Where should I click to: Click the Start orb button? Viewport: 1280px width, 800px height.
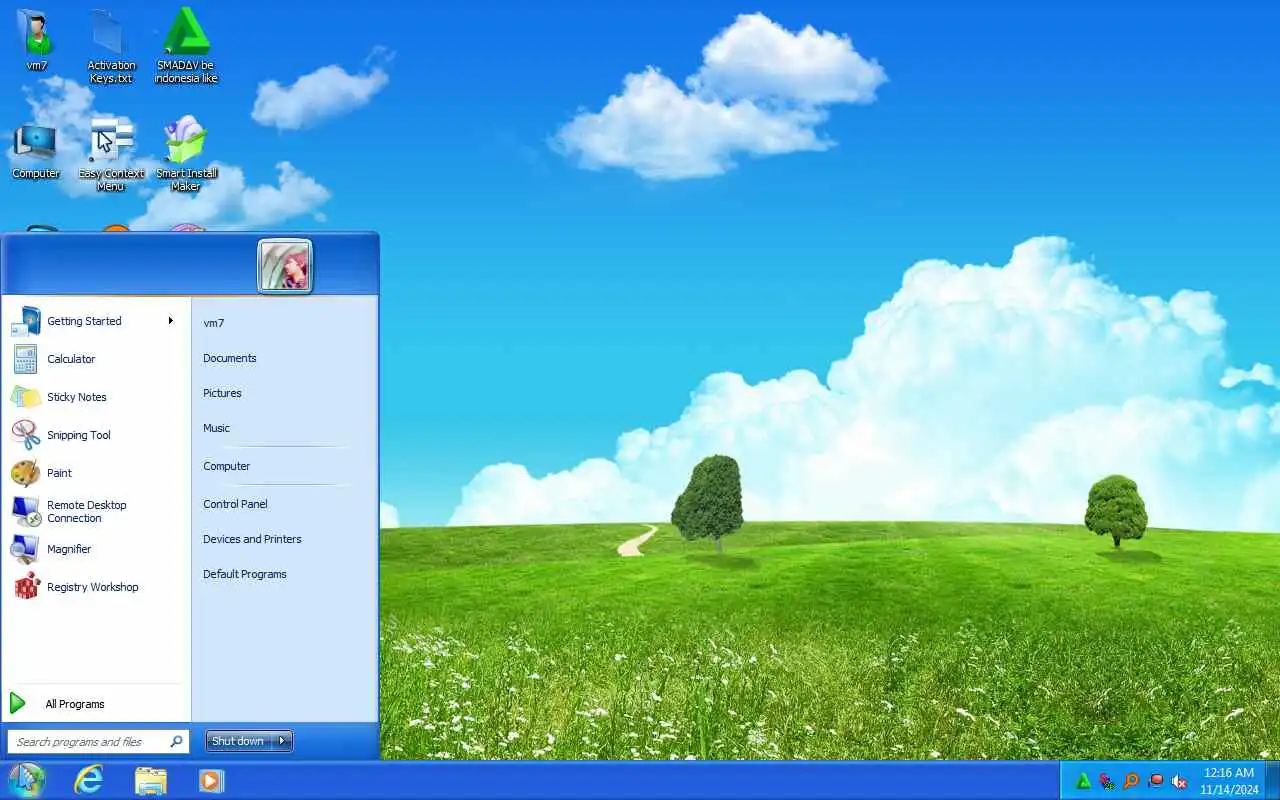[26, 780]
